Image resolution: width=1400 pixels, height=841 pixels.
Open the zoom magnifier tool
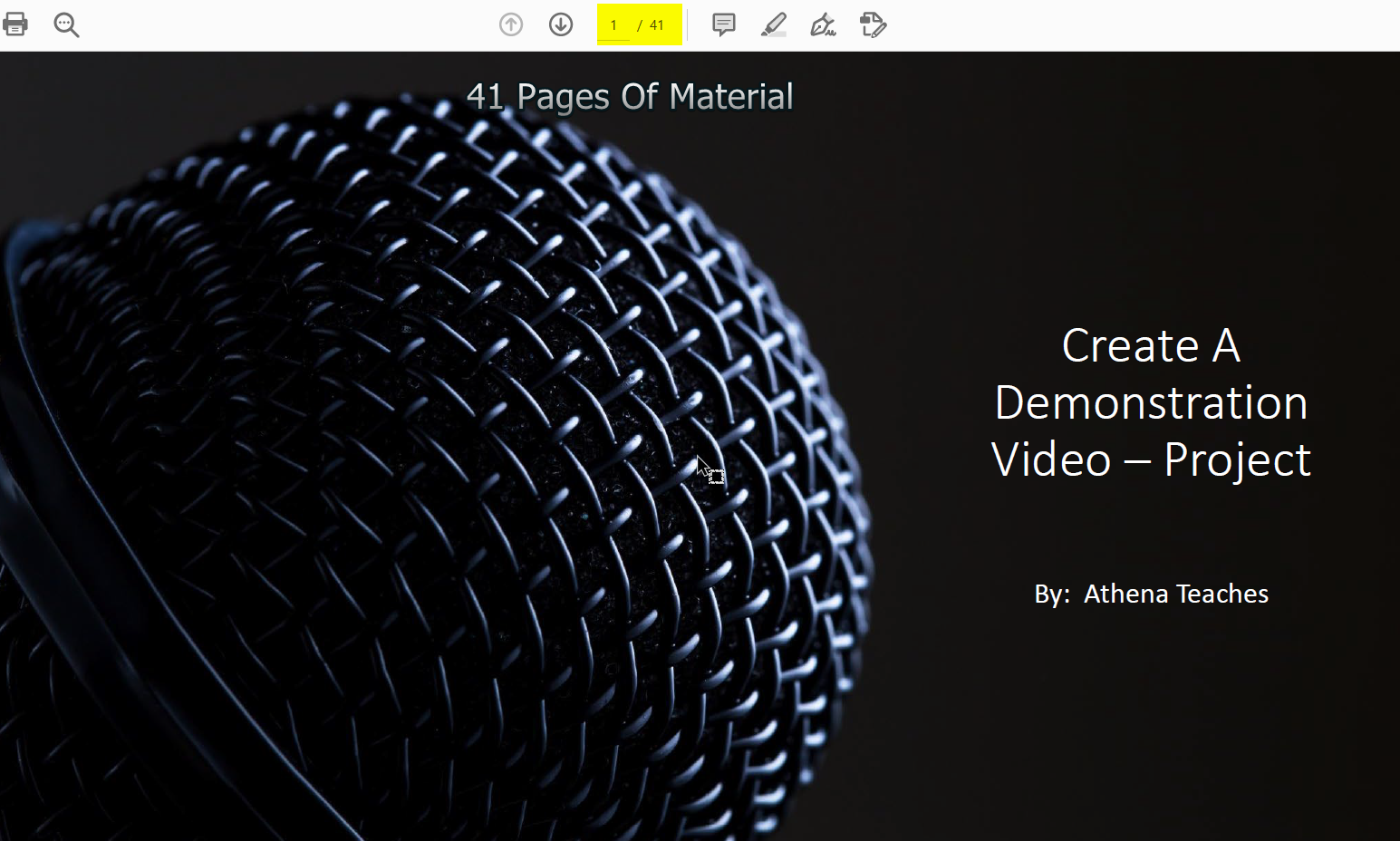[66, 24]
